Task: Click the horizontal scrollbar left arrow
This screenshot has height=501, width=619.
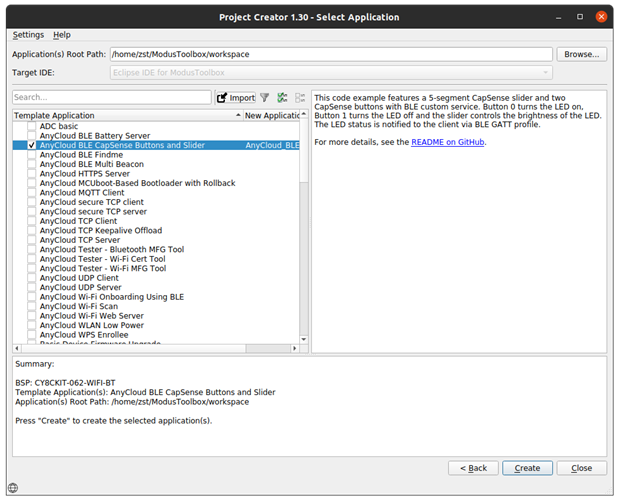Action: [x=17, y=349]
